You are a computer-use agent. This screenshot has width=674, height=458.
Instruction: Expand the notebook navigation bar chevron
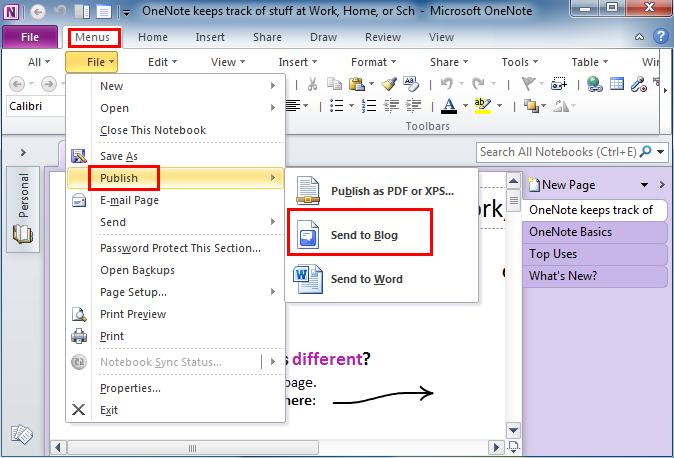pos(23,152)
